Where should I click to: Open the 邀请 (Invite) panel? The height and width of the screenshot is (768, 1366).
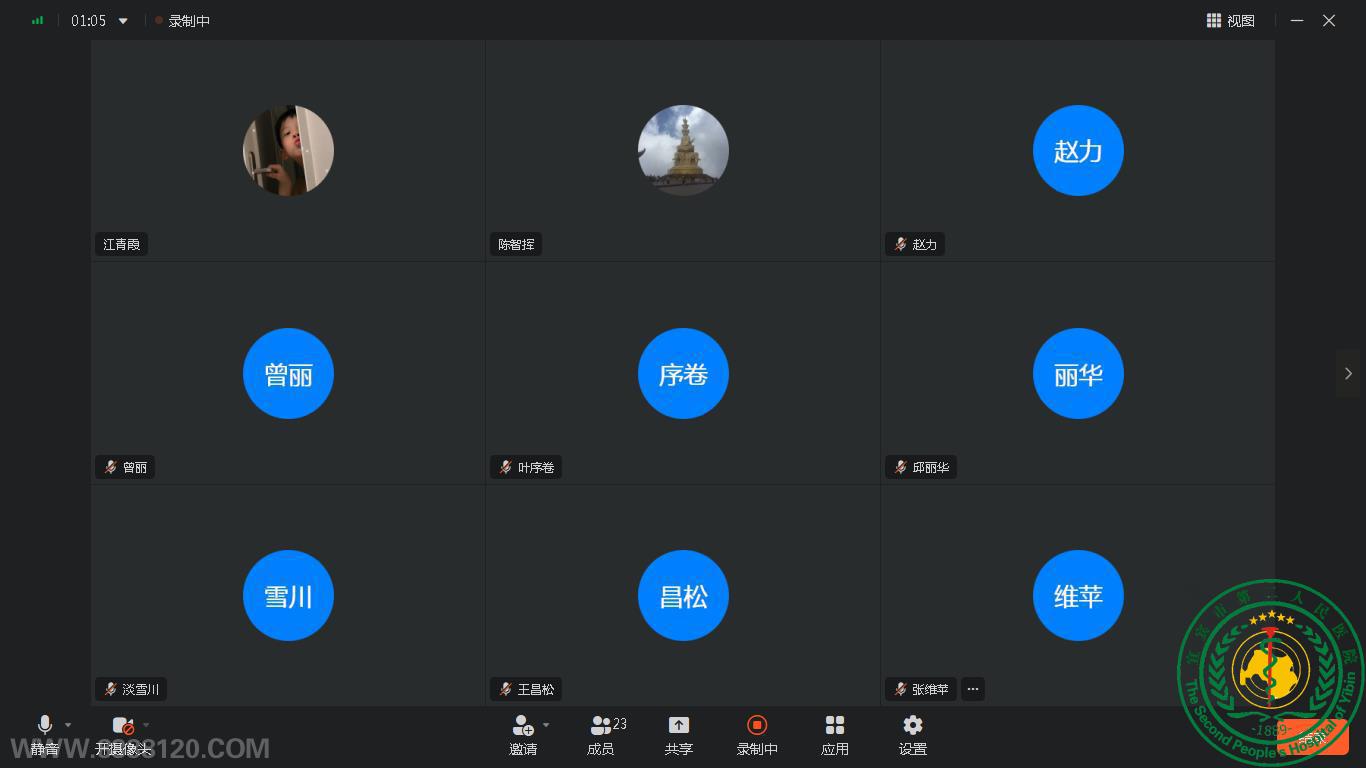[x=522, y=735]
